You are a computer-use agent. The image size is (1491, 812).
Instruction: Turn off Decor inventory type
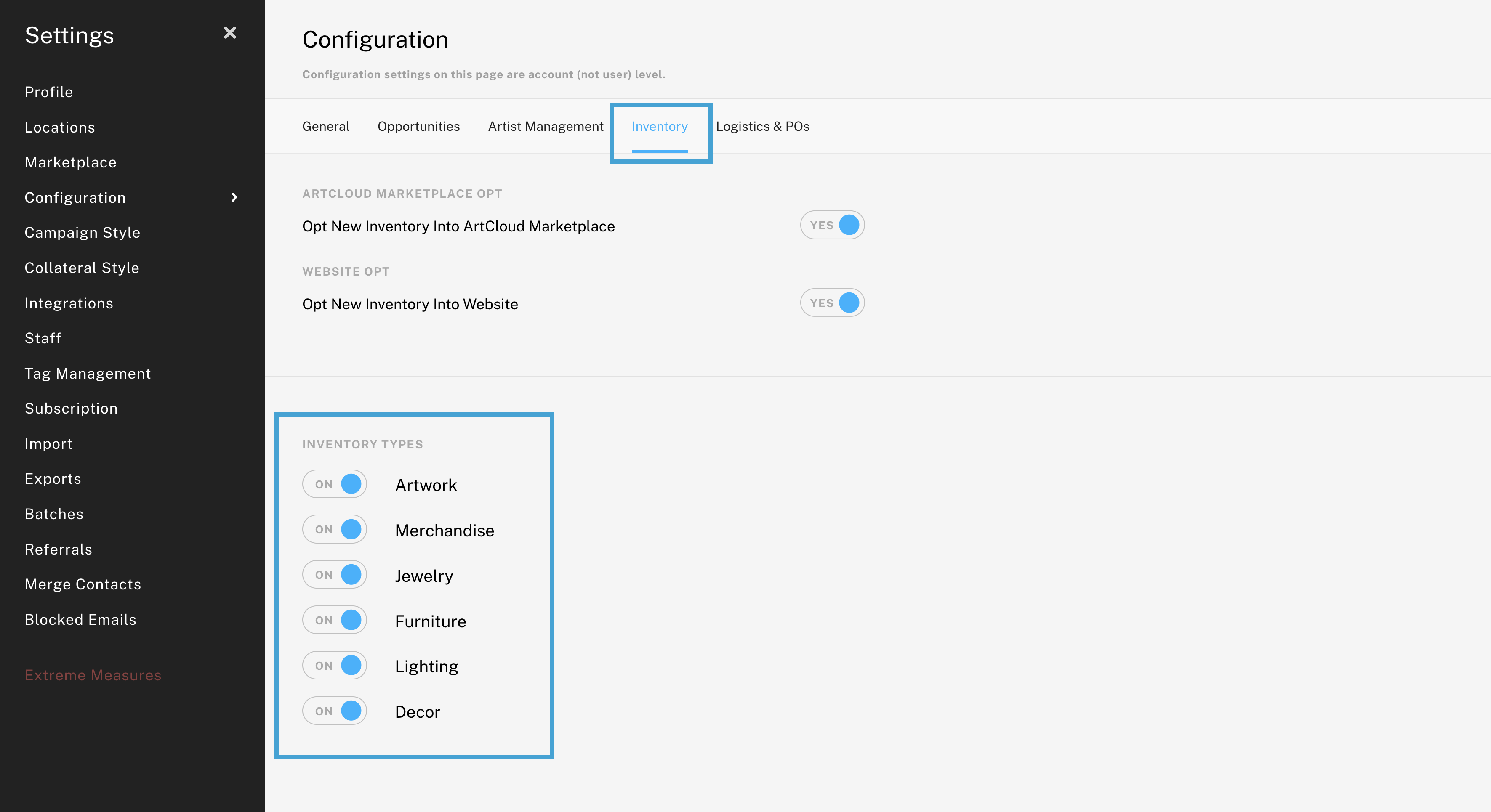coord(335,711)
